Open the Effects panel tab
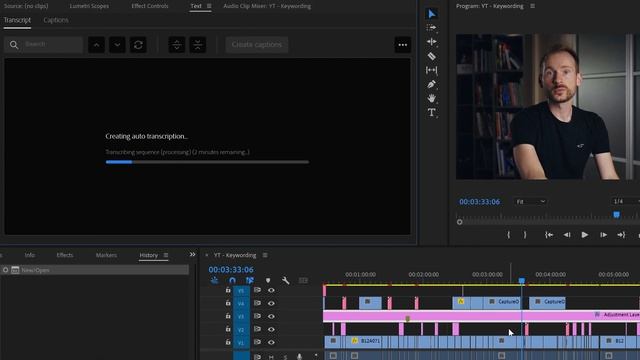This screenshot has height=360, width=640. click(65, 255)
